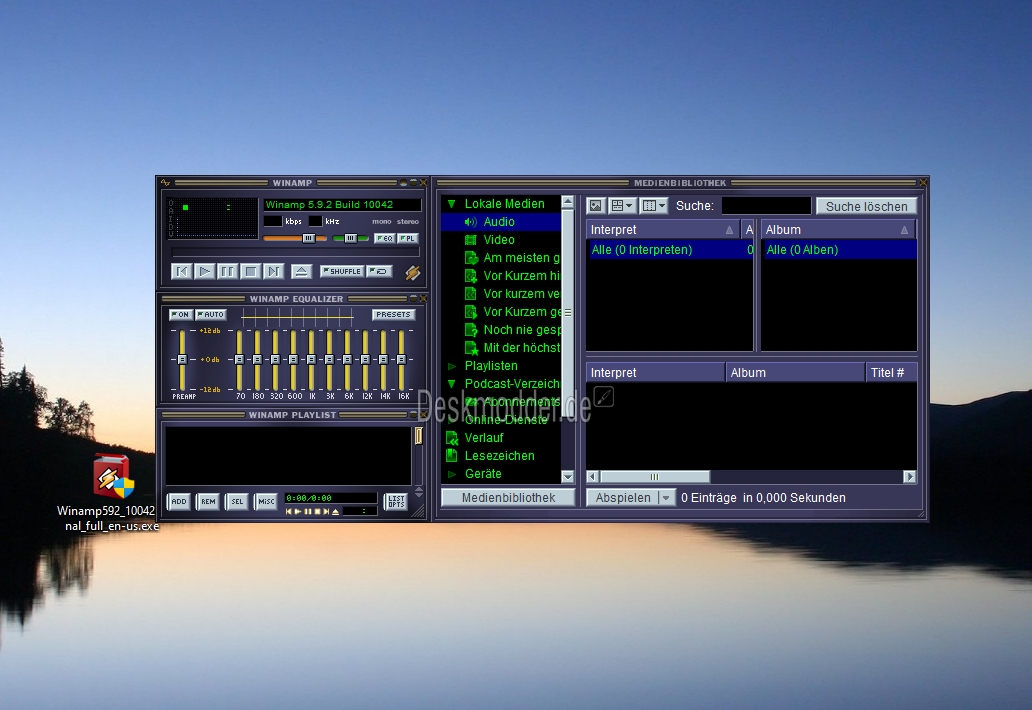
Task: Sort by upper Interpret column header
Action: click(x=662, y=230)
